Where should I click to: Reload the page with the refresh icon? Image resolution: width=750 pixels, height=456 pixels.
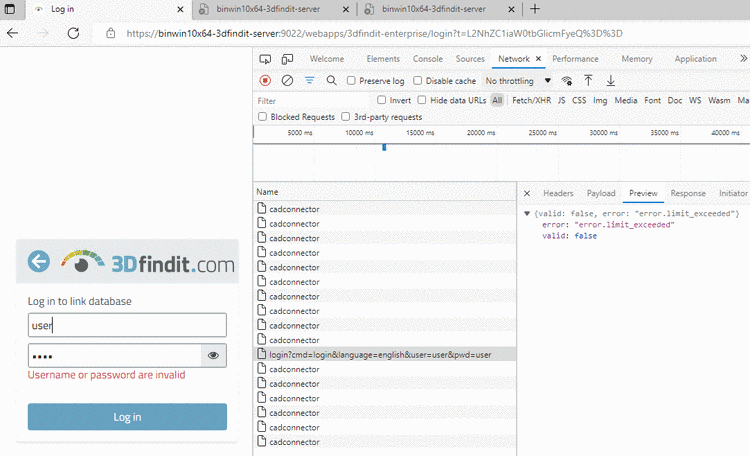pyautogui.click(x=73, y=33)
